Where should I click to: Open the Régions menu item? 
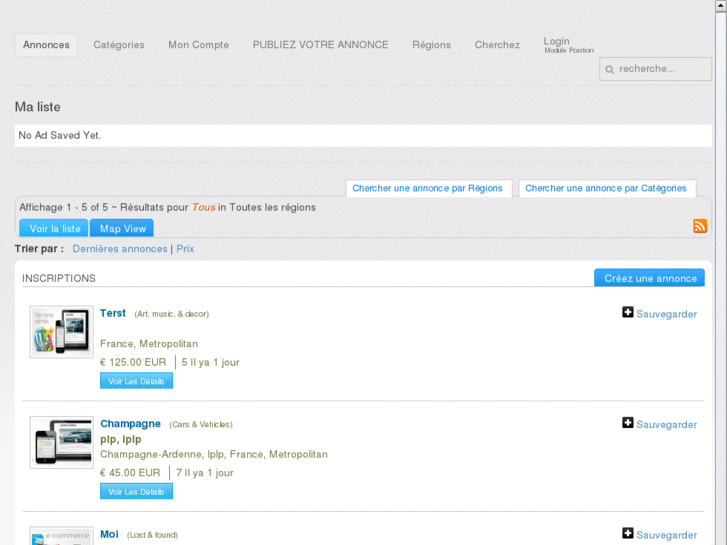(431, 45)
